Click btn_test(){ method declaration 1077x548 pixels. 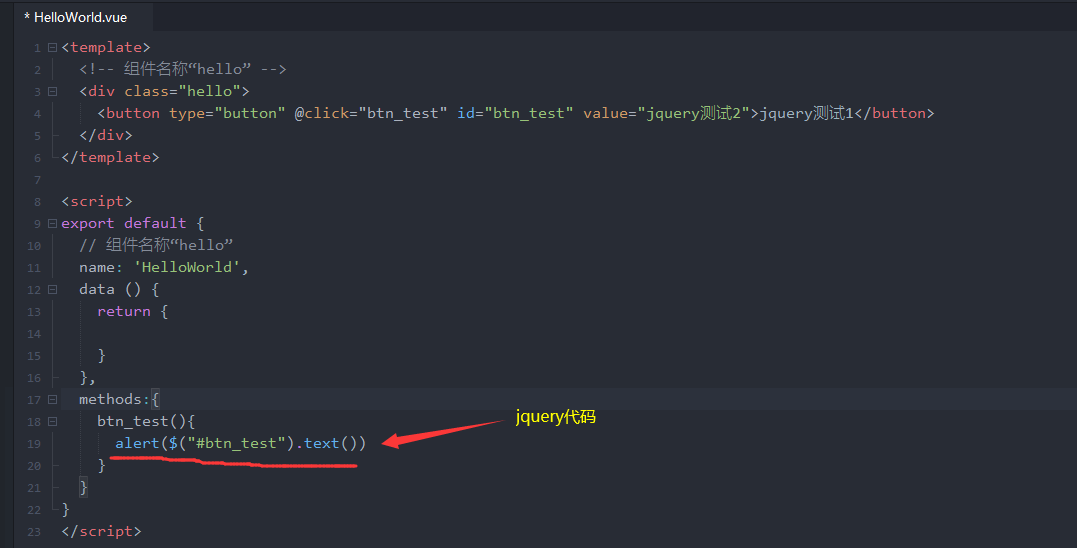click(x=146, y=421)
